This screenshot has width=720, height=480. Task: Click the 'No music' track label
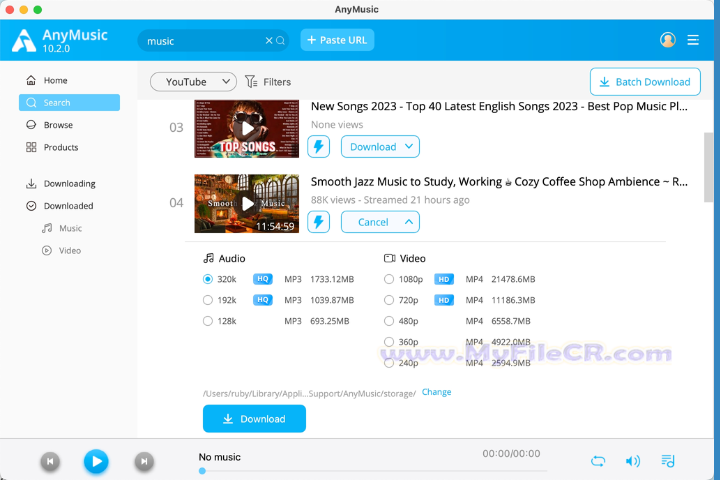(x=219, y=457)
